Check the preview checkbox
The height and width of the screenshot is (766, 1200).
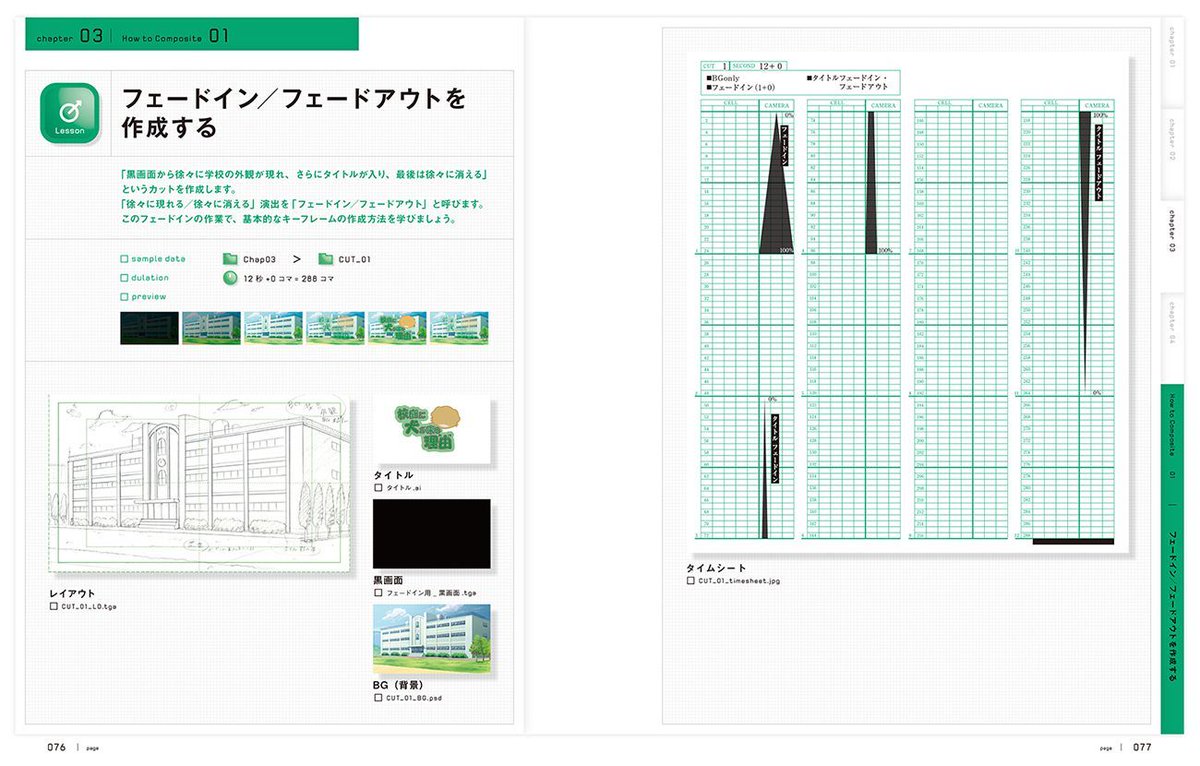pos(122,296)
